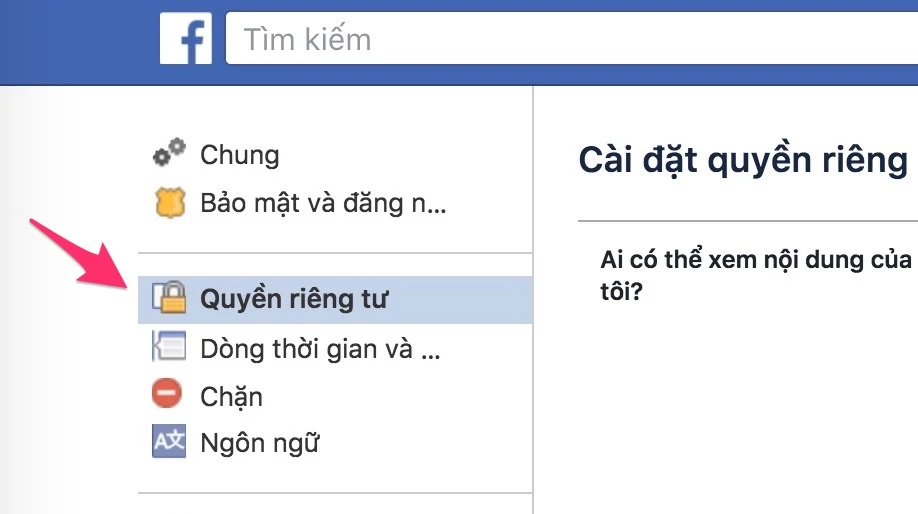Open the Ngôn ngữ settings page
918x514 pixels.
(259, 442)
